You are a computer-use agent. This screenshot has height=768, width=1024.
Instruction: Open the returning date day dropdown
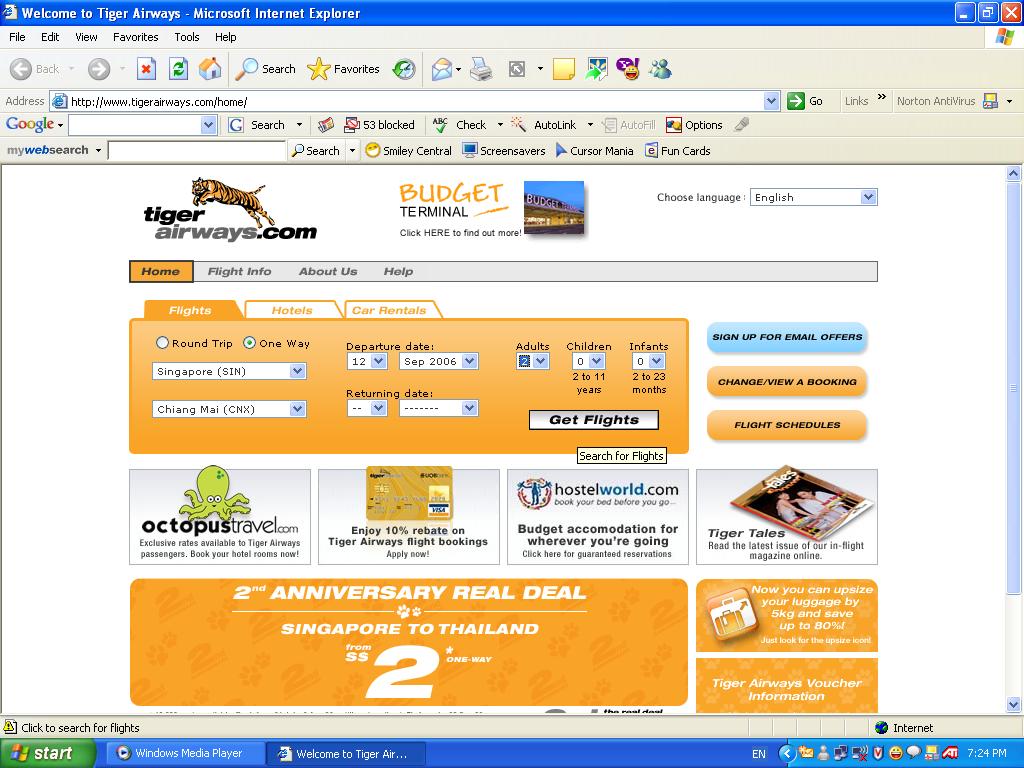click(368, 408)
